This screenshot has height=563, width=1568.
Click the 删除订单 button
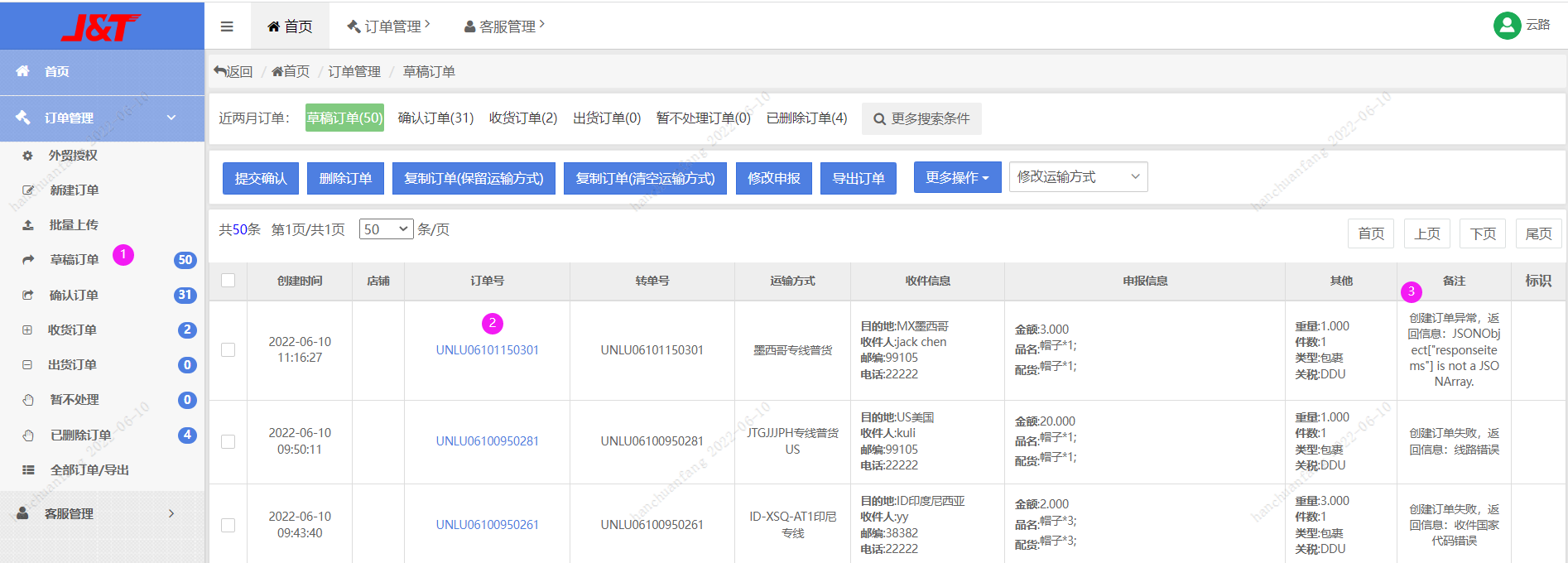coord(345,178)
